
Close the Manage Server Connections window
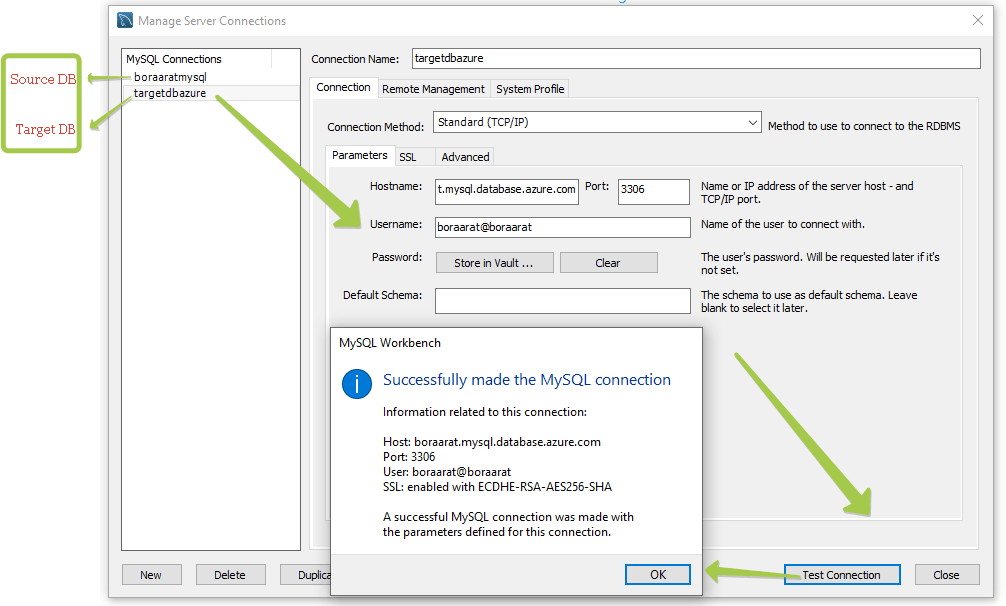pos(978,21)
